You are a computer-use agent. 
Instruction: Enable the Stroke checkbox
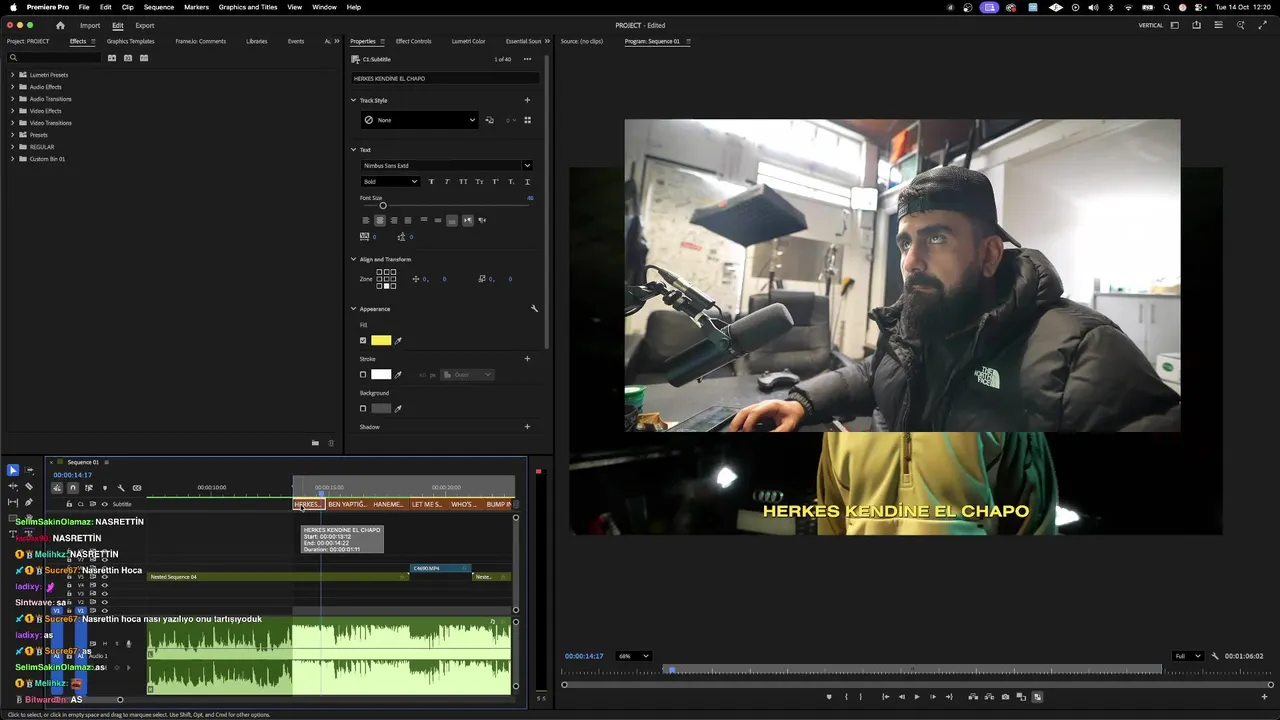tap(363, 375)
